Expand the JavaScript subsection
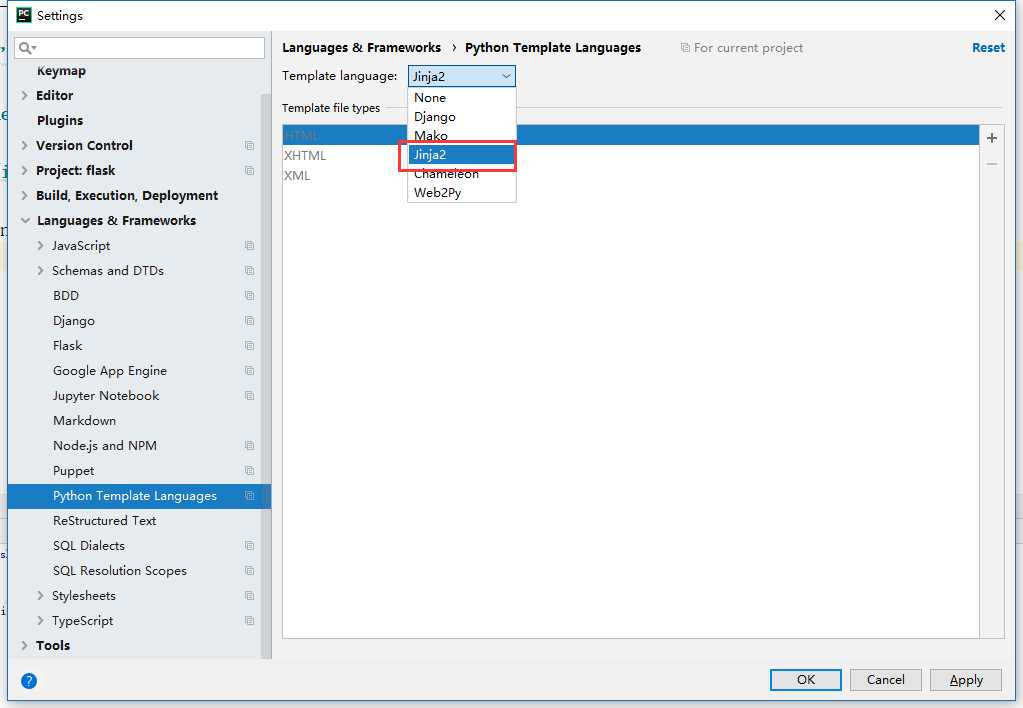The width and height of the screenshot is (1023, 708). tap(40, 245)
